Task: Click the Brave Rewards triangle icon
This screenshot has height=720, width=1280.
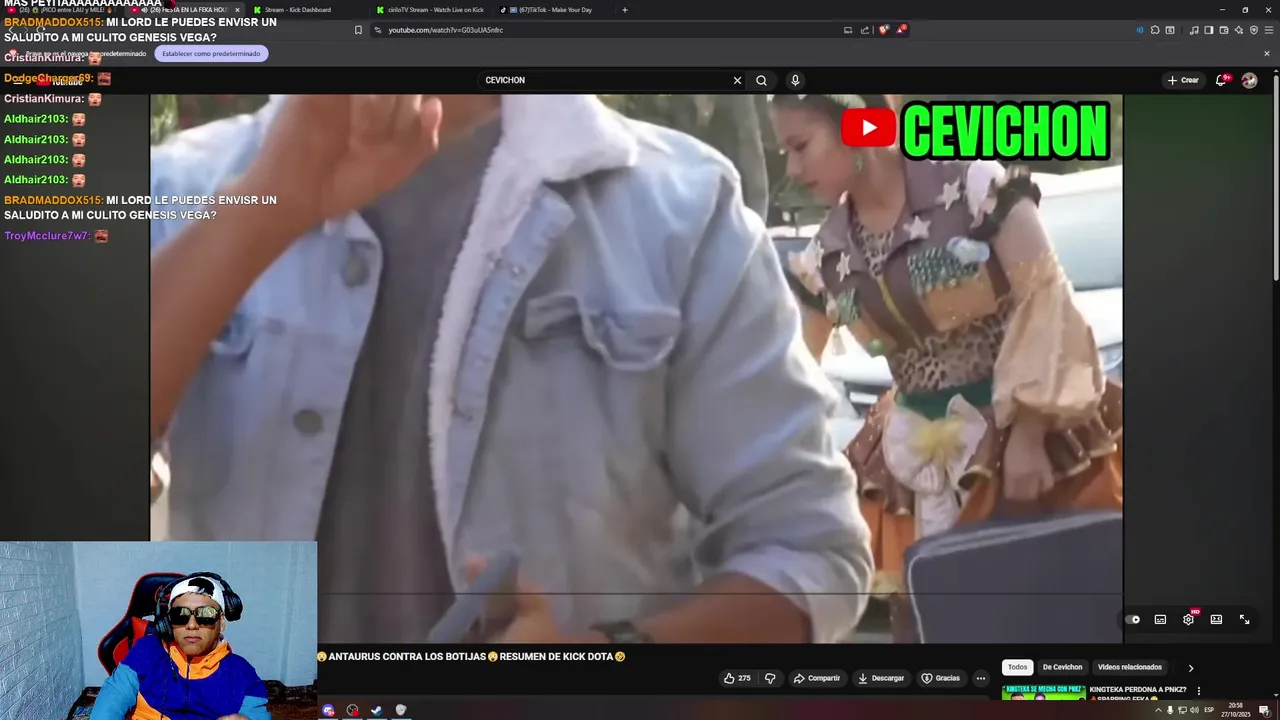Action: [900, 30]
